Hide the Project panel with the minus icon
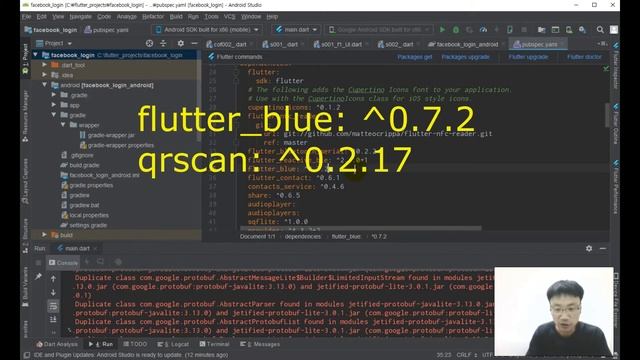Screen dimensions: 640x360 tap(194, 43)
